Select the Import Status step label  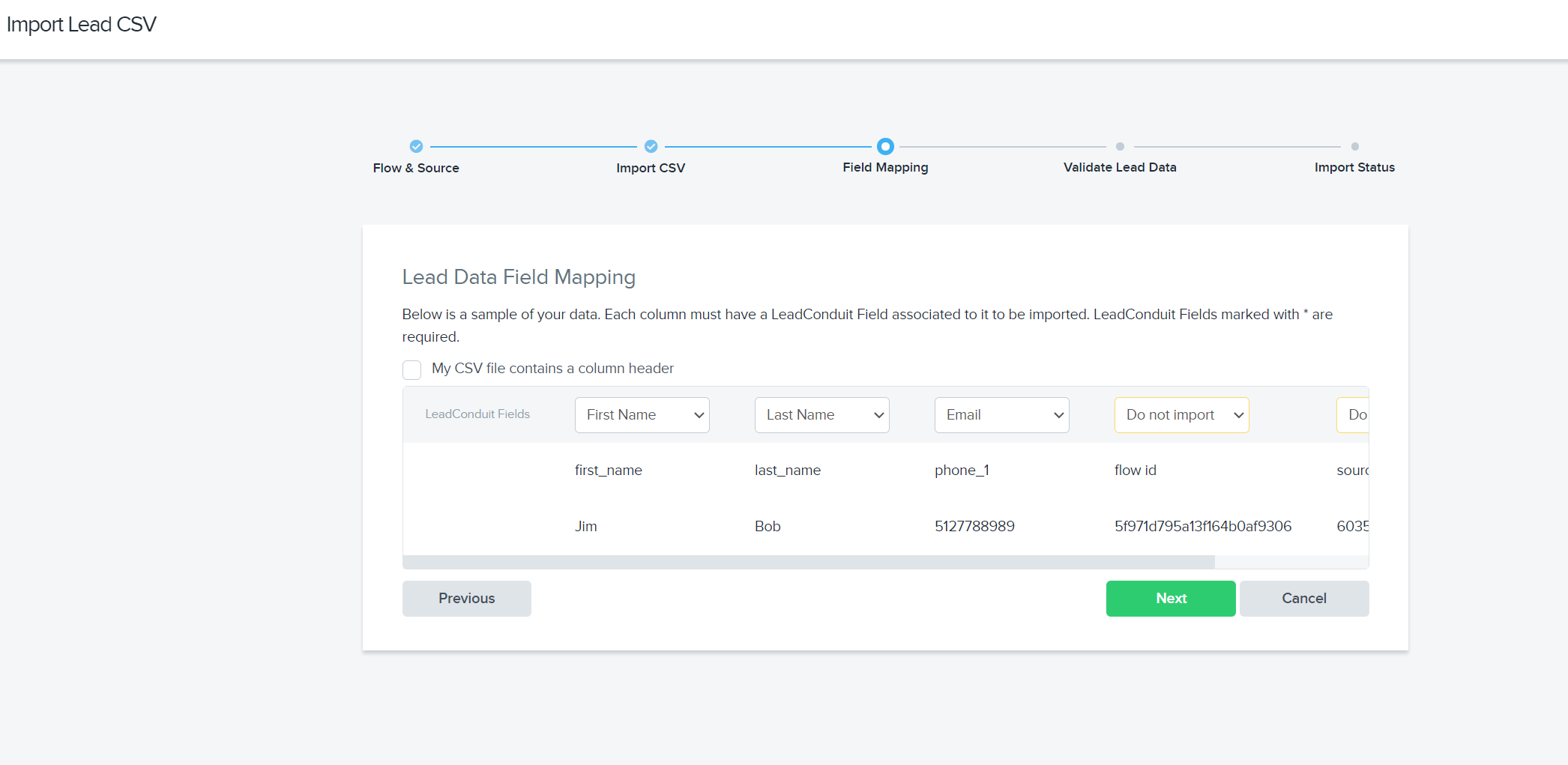click(x=1354, y=167)
